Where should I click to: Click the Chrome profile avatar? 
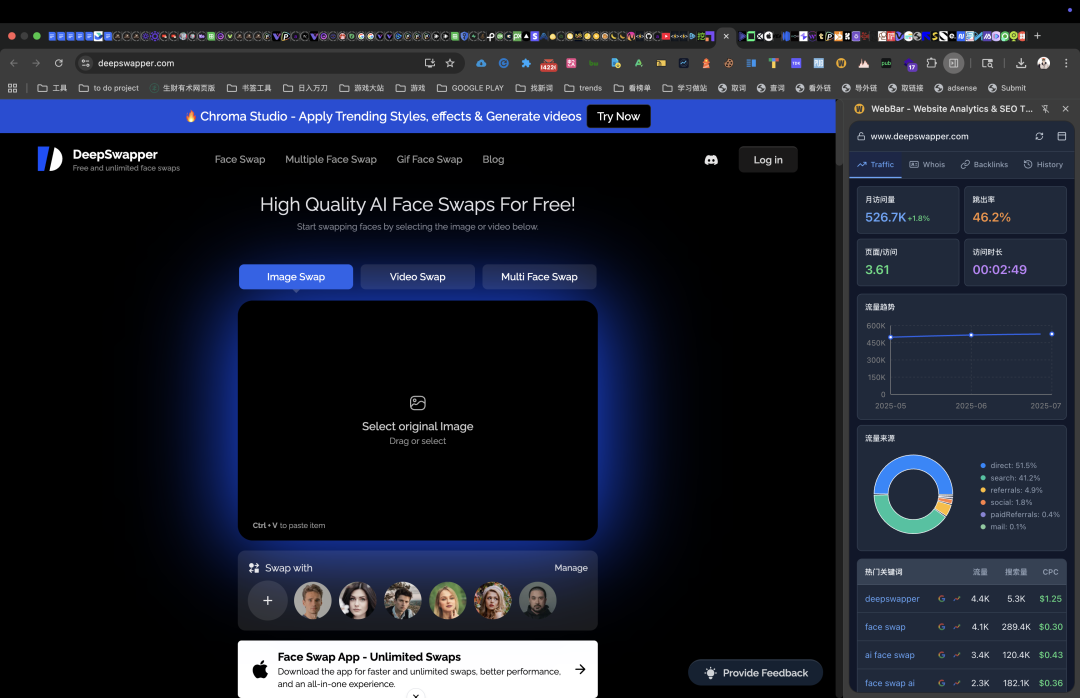[1043, 63]
